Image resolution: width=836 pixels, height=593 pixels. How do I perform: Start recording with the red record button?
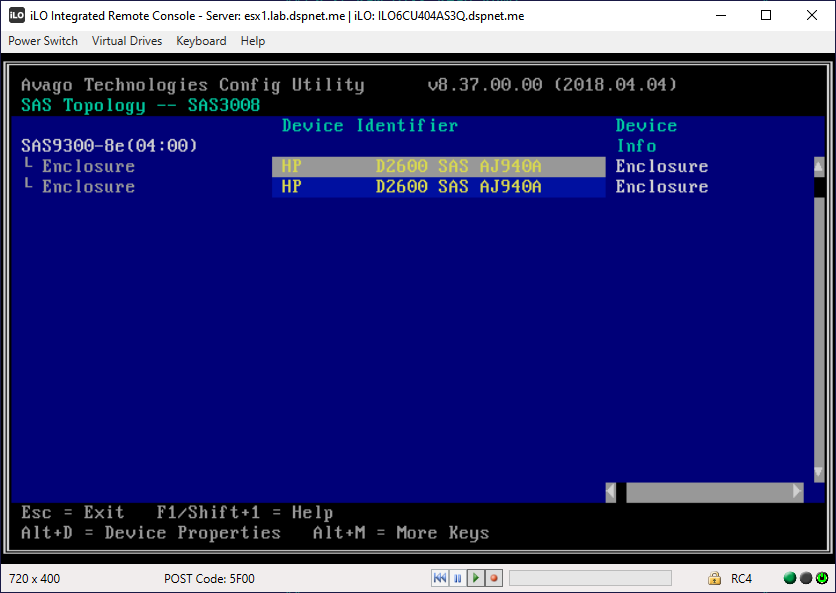(x=494, y=578)
